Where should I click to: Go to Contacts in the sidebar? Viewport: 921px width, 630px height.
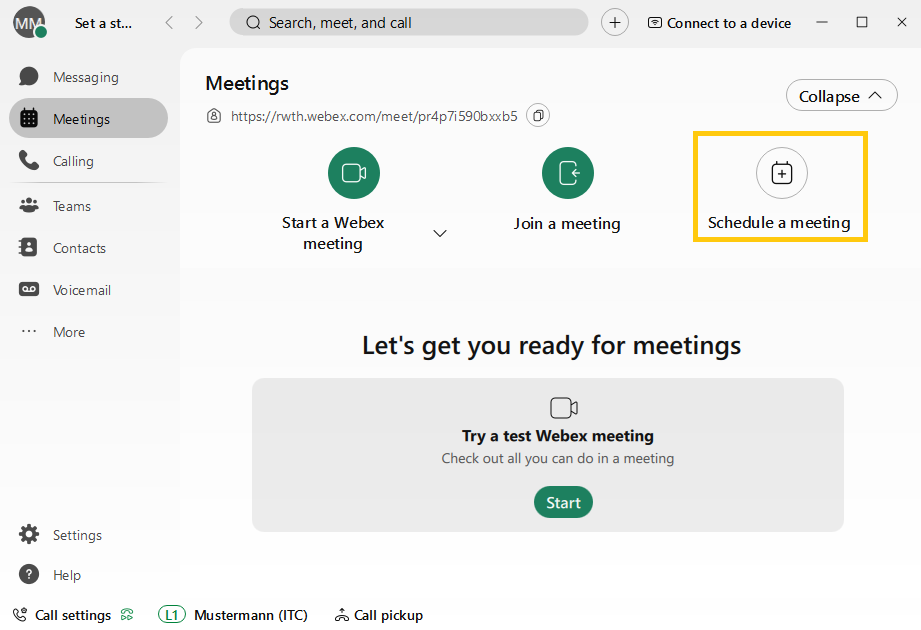[x=79, y=248]
